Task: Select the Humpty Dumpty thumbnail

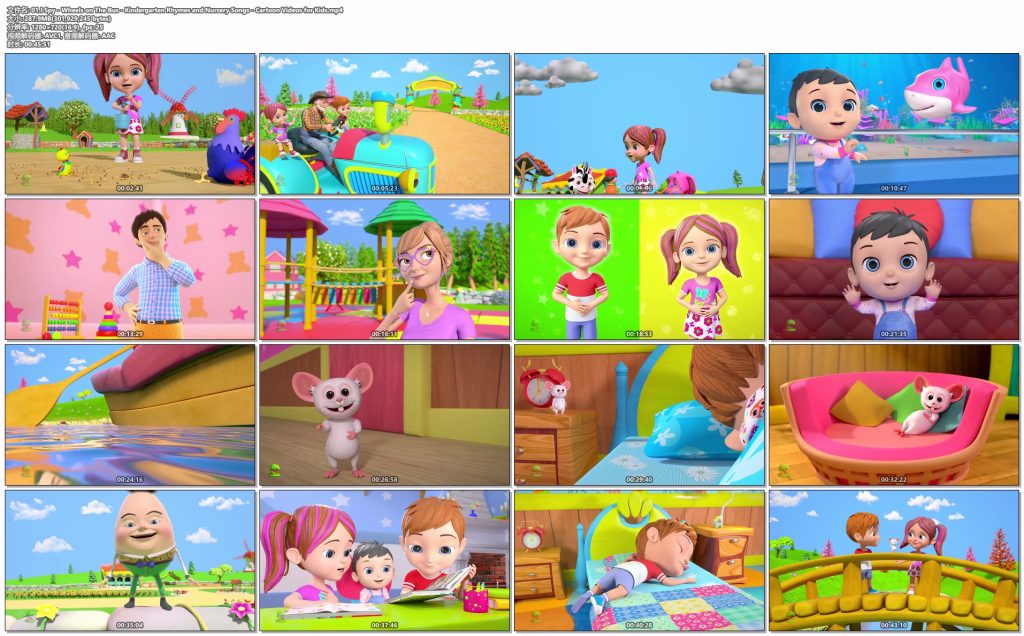Action: click(130, 561)
